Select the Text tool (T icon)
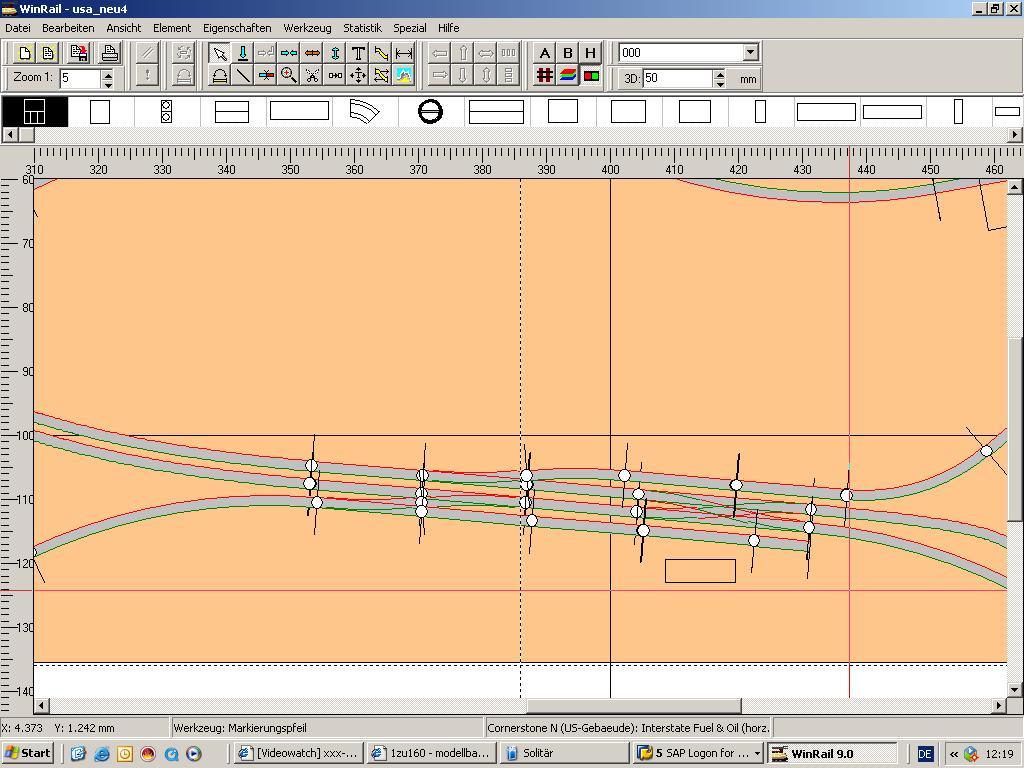Viewport: 1024px width, 768px height. point(358,53)
